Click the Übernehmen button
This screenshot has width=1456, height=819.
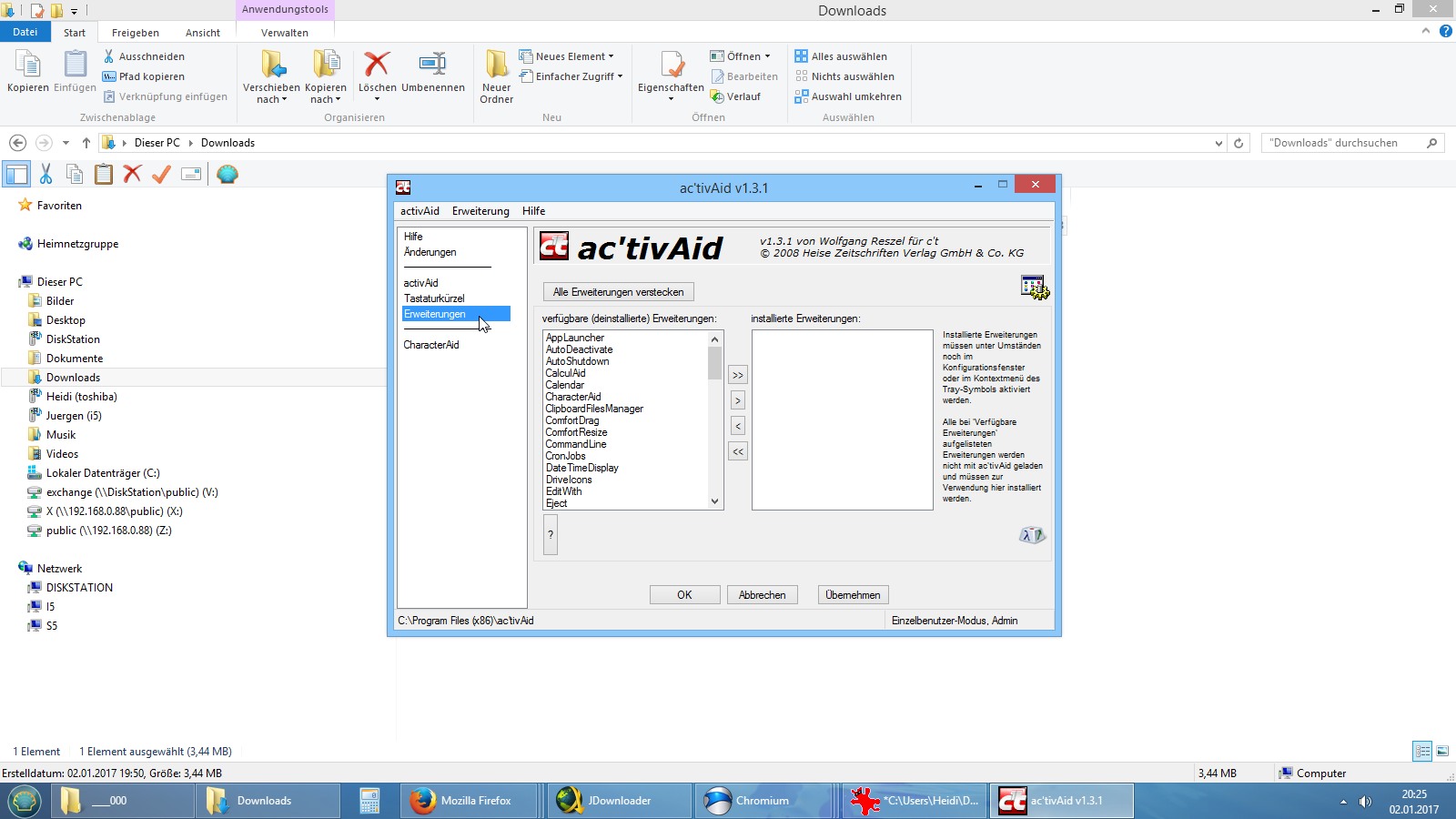(x=854, y=595)
